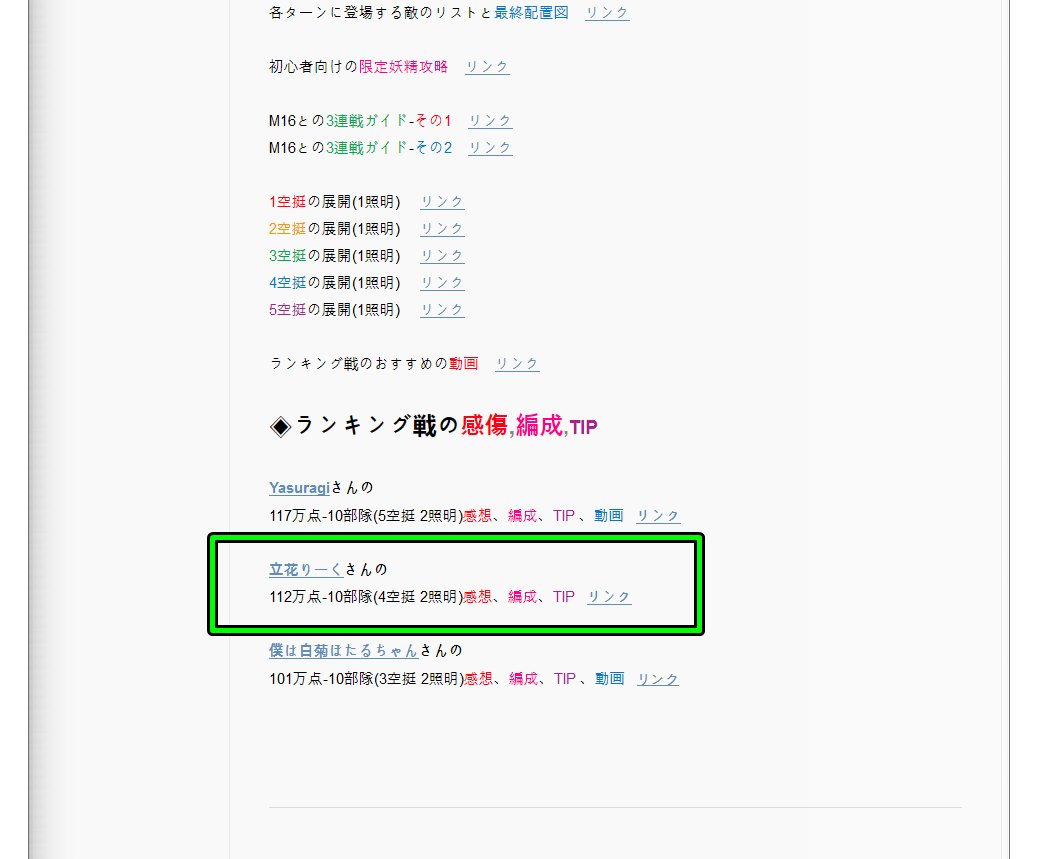Open the 限定妖精攻略 beginner guide link
1055x859 pixels.
click(487, 67)
